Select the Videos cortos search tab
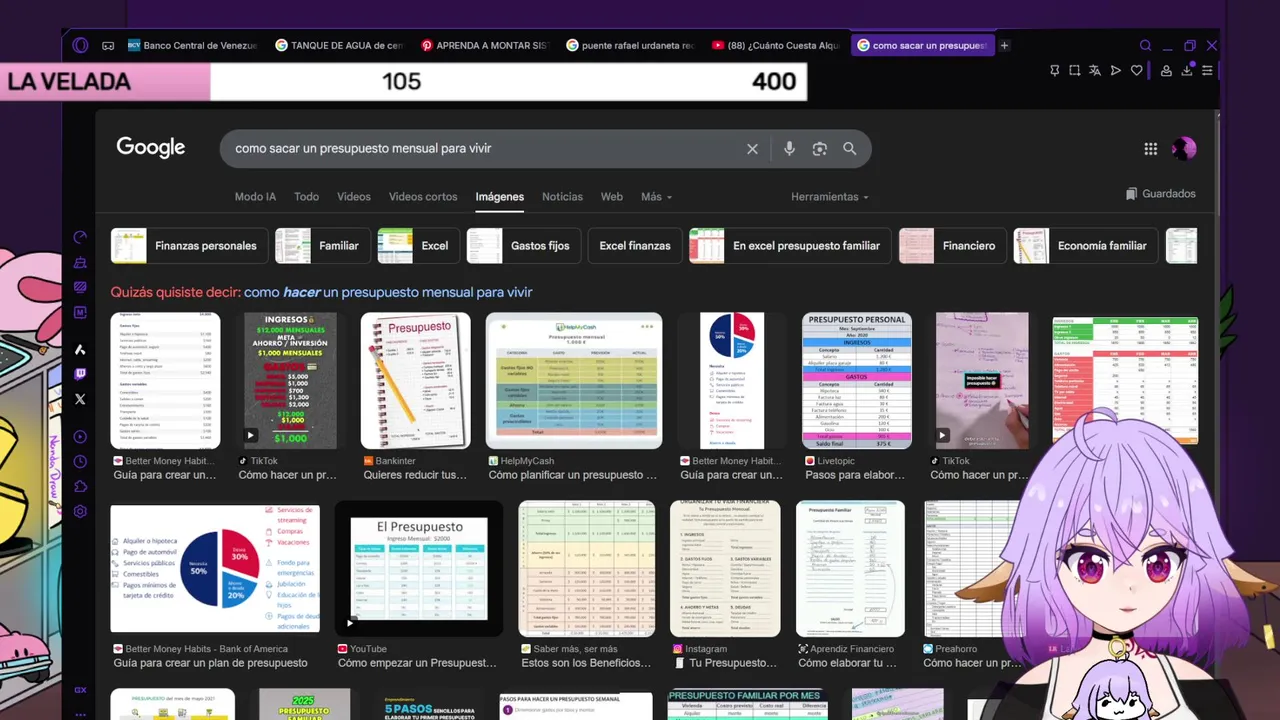 [423, 197]
